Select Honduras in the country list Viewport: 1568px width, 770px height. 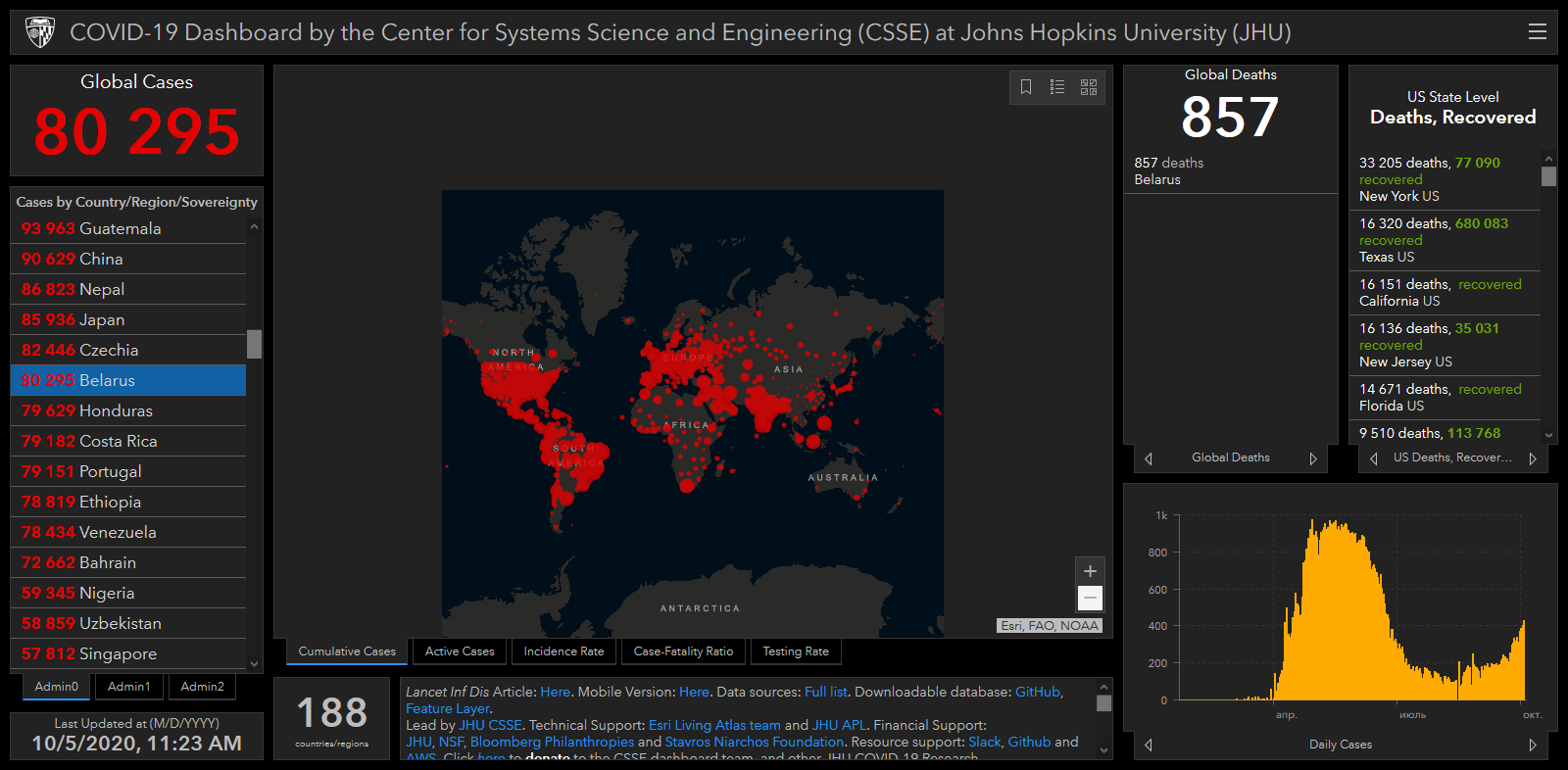pyautogui.click(x=128, y=410)
